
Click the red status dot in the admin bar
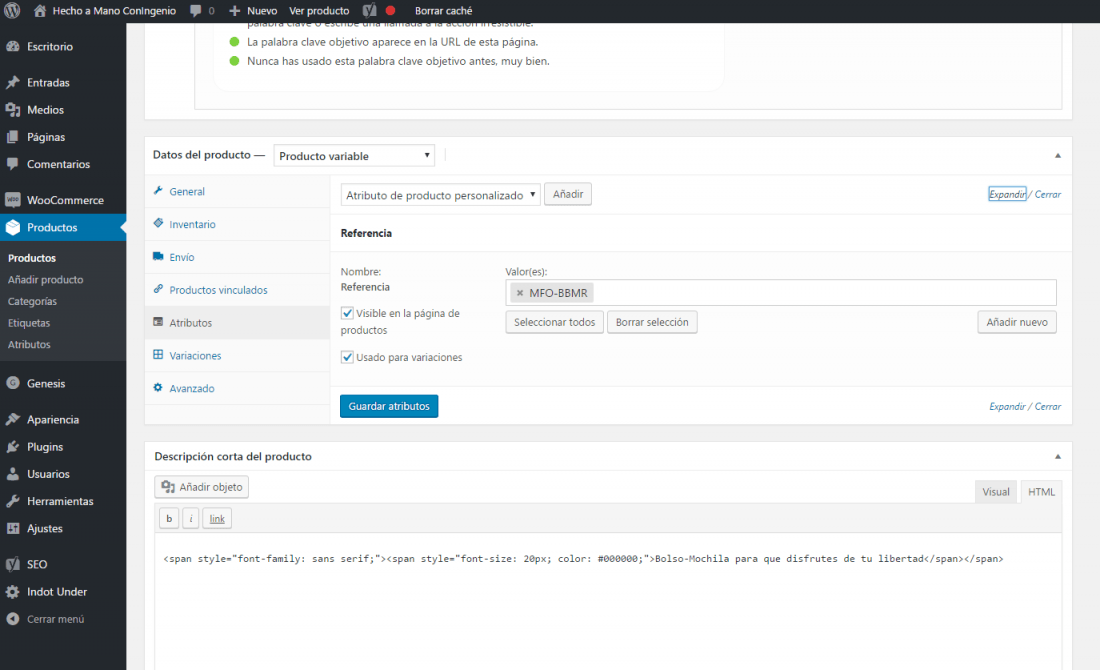[x=391, y=11]
